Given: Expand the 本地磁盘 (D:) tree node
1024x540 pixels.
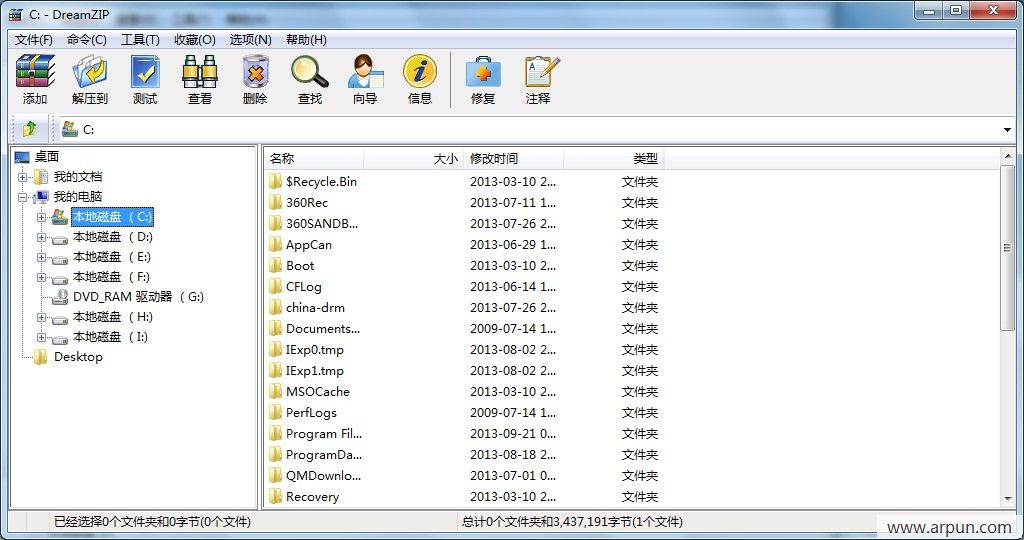Looking at the screenshot, I should [41, 237].
